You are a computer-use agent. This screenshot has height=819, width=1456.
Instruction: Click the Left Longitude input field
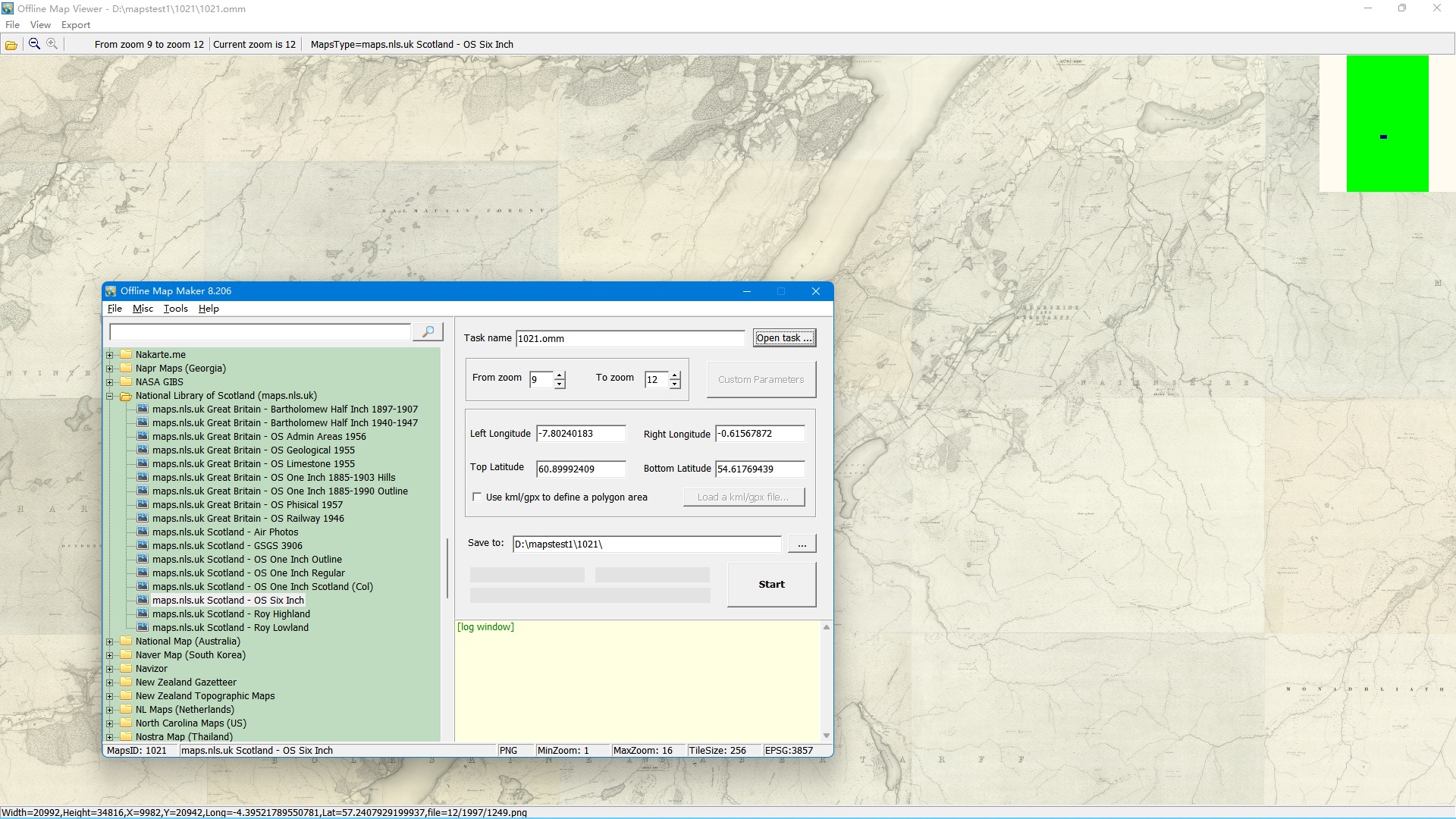tap(581, 434)
